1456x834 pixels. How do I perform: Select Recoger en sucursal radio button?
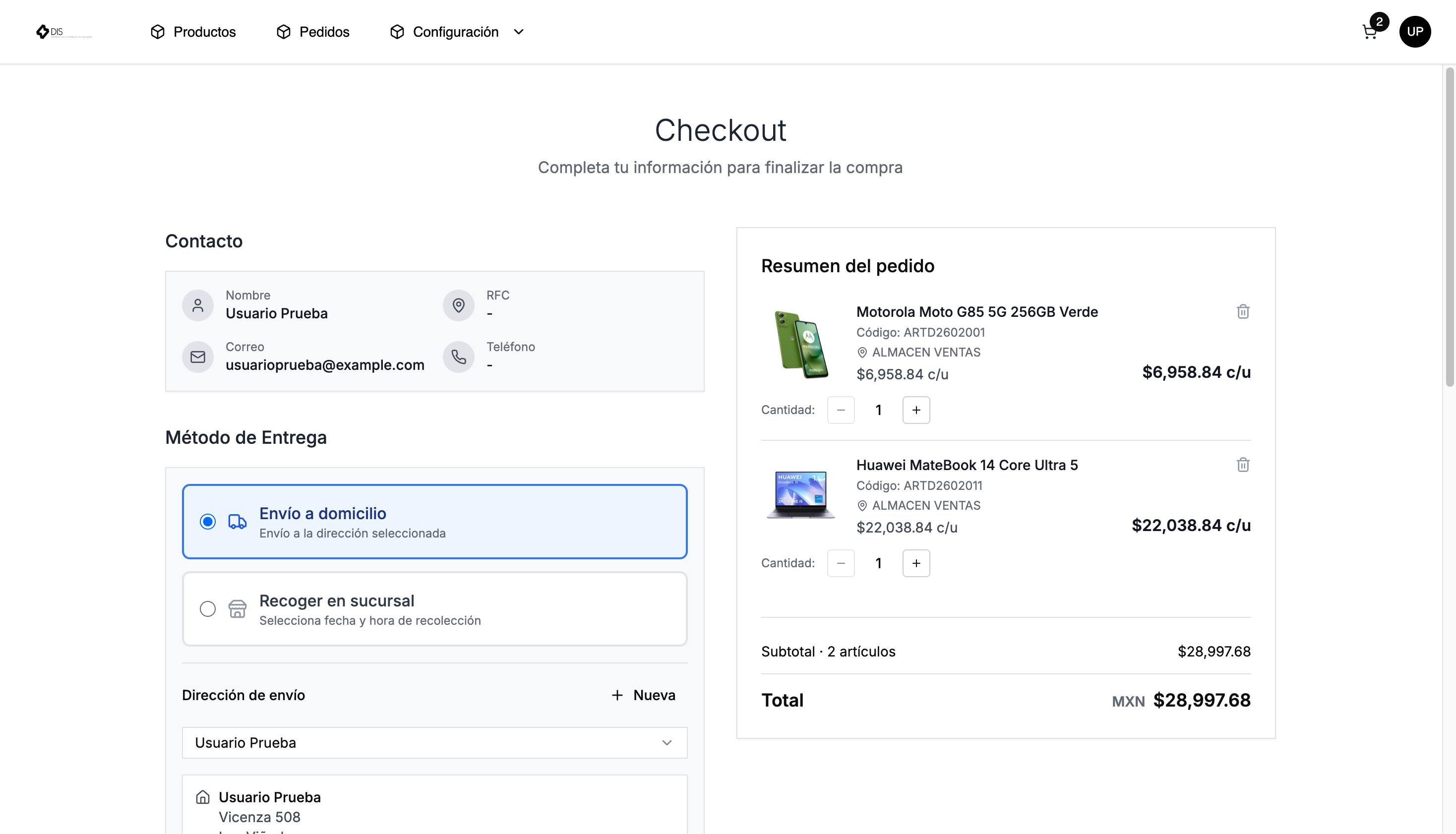pos(208,609)
